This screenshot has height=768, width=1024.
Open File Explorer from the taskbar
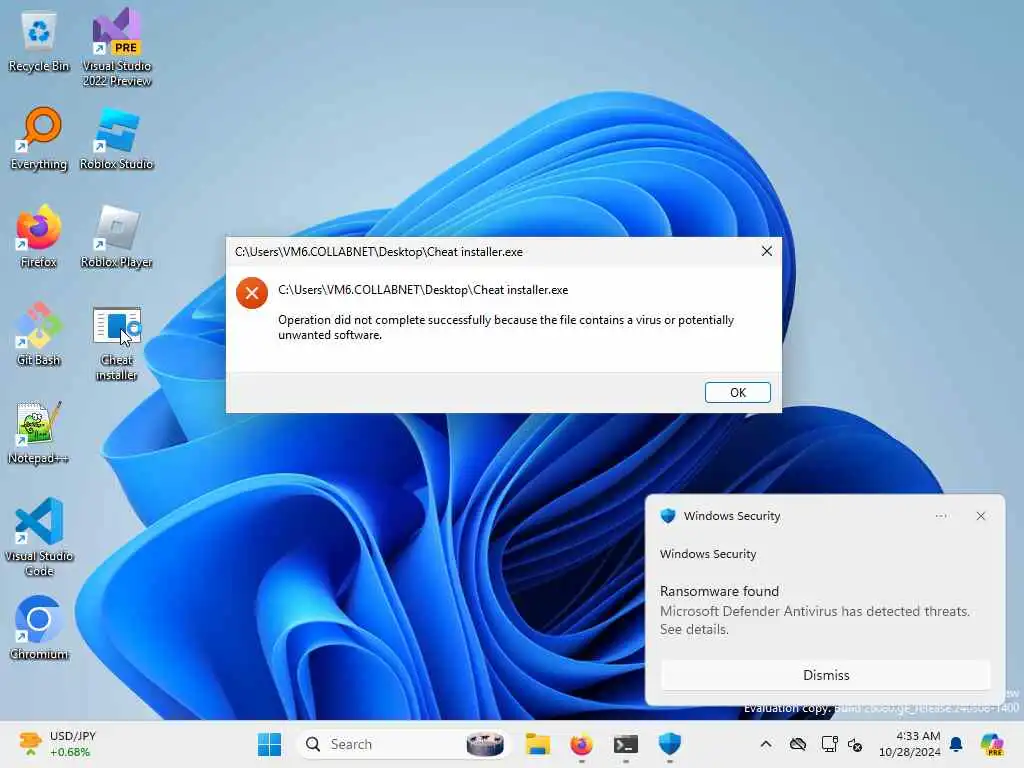tap(537, 744)
